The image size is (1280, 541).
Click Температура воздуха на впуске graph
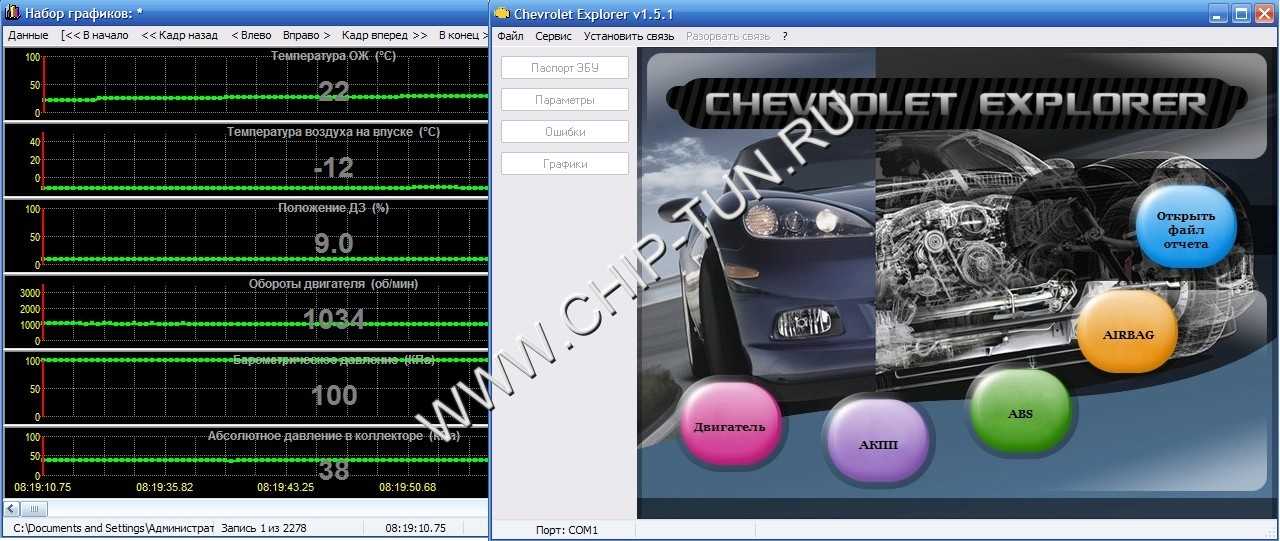(247, 160)
